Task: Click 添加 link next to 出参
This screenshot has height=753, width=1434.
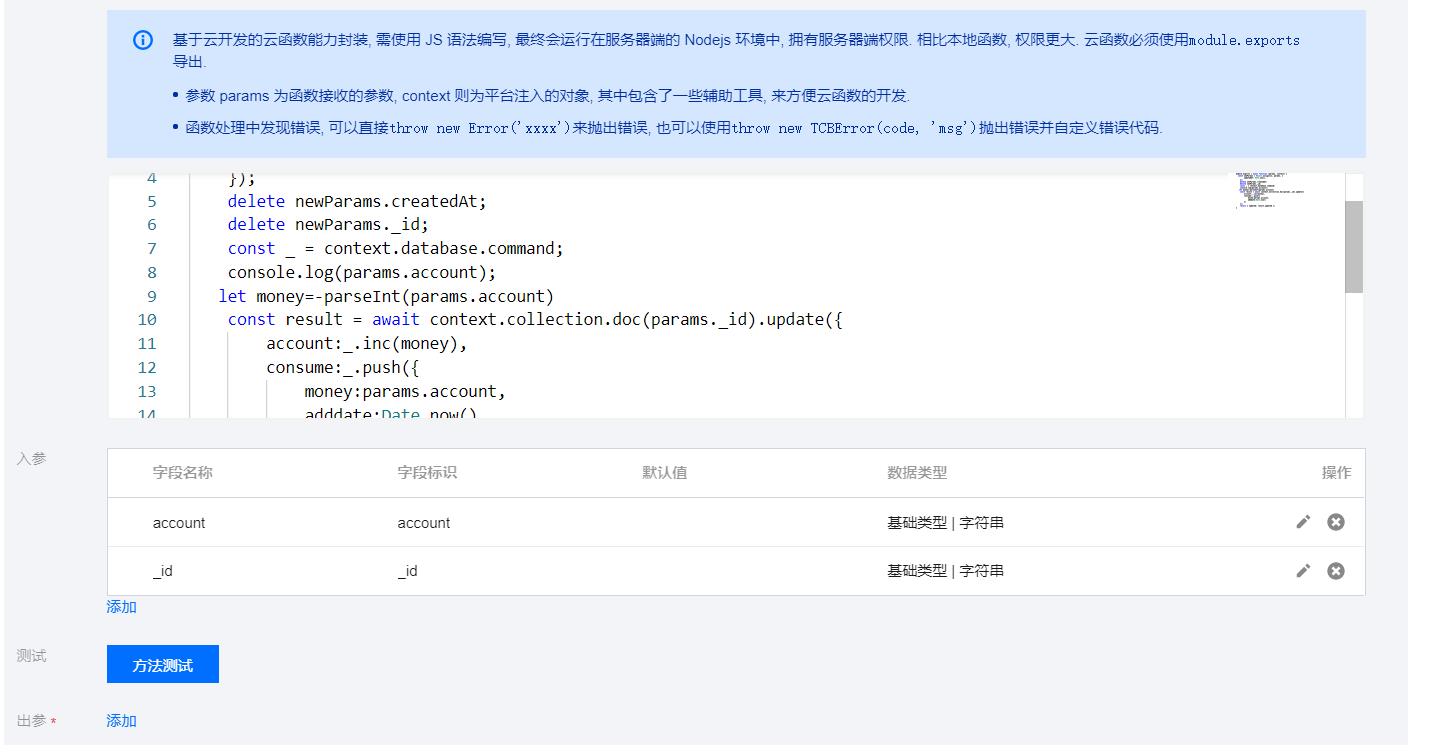Action: (x=122, y=721)
